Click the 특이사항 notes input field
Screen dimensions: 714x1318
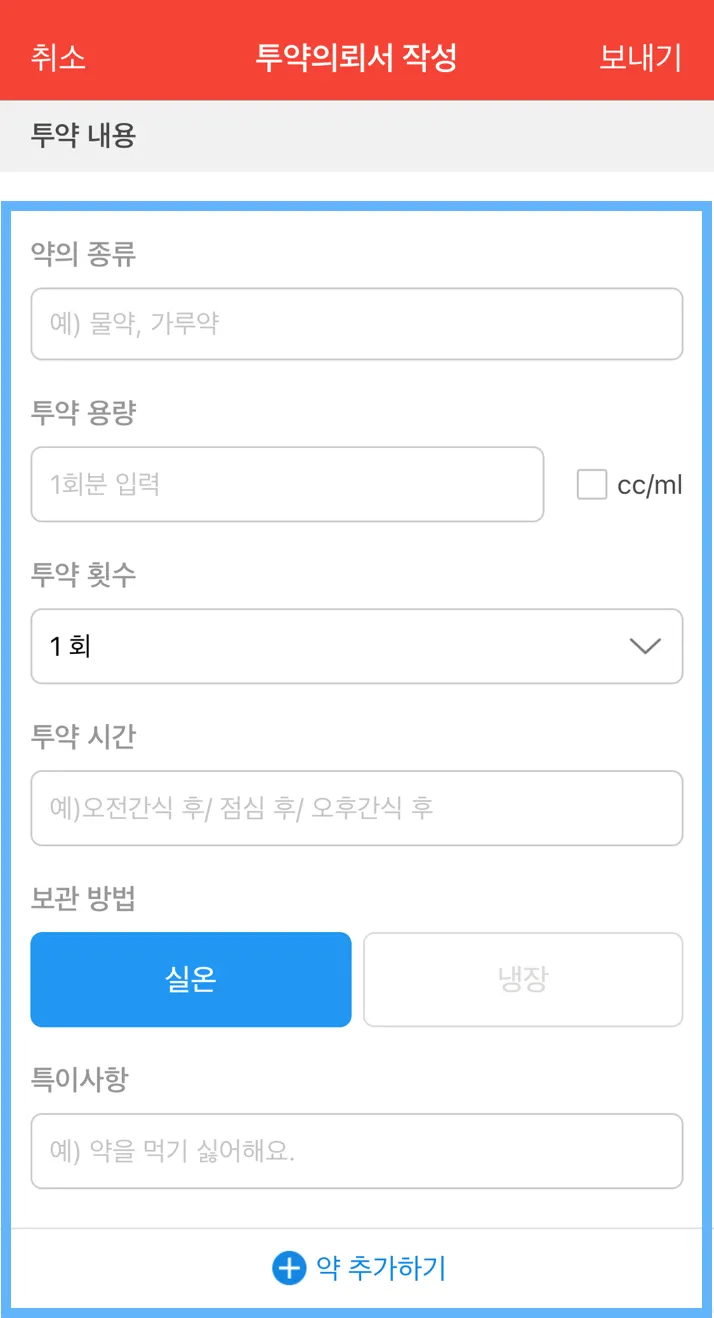356,1151
